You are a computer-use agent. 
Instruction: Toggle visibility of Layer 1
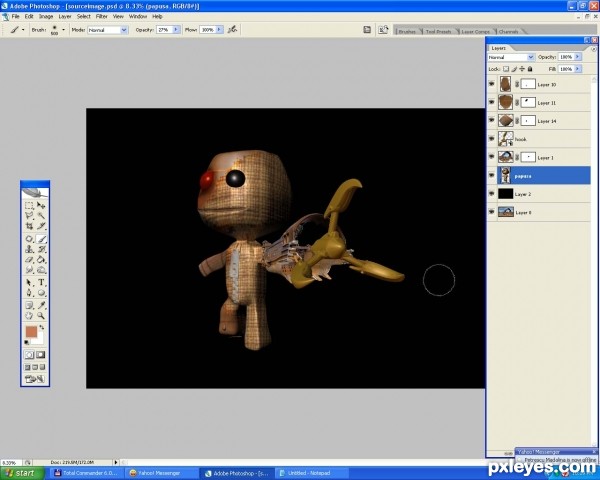coord(492,157)
